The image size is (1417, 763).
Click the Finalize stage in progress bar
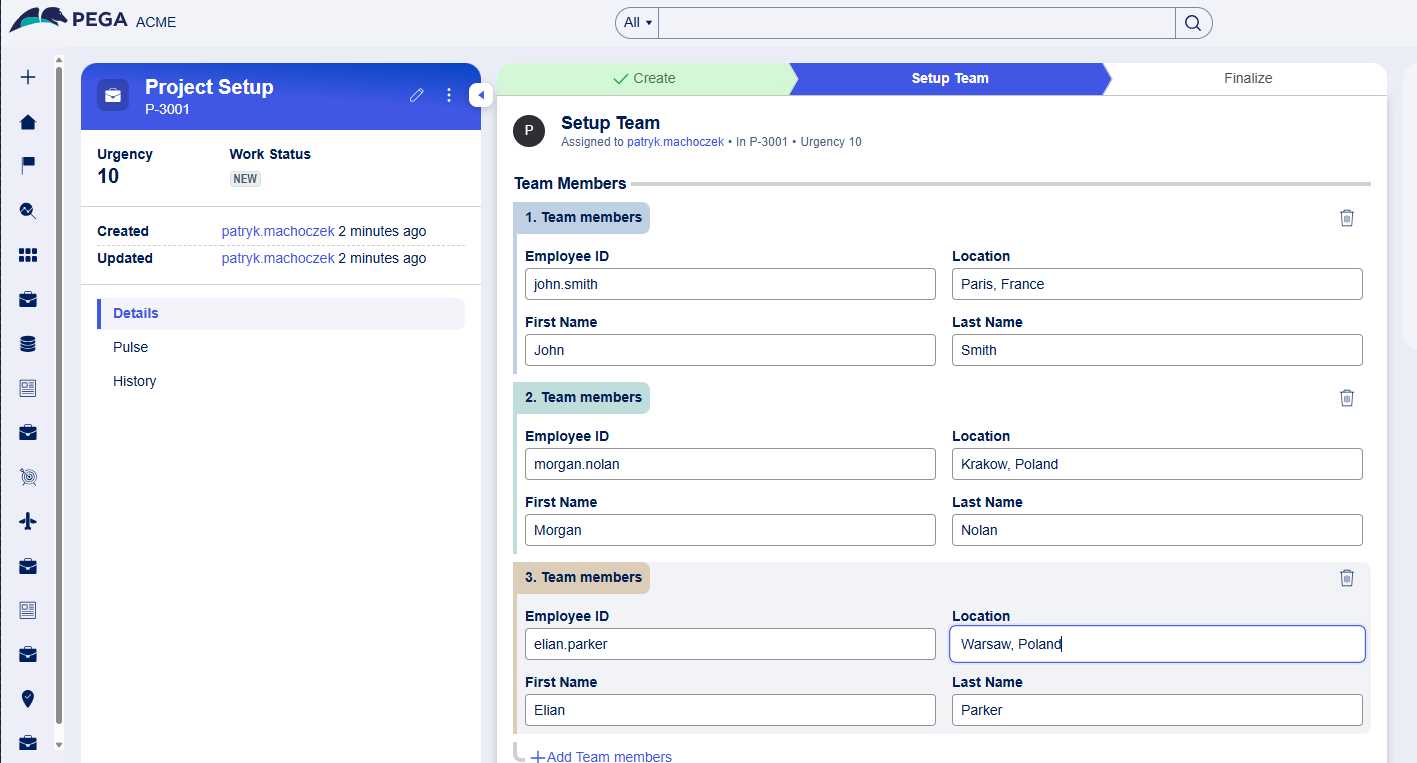coord(1247,78)
